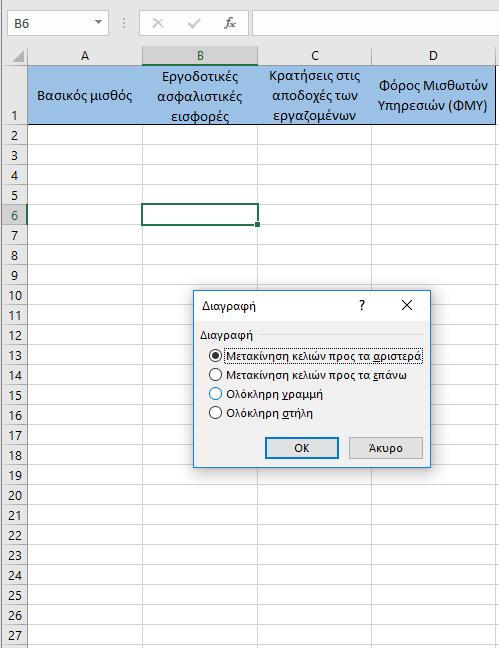Open the Name Box dropdown arrow
This screenshot has width=499, height=648.
pyautogui.click(x=98, y=22)
